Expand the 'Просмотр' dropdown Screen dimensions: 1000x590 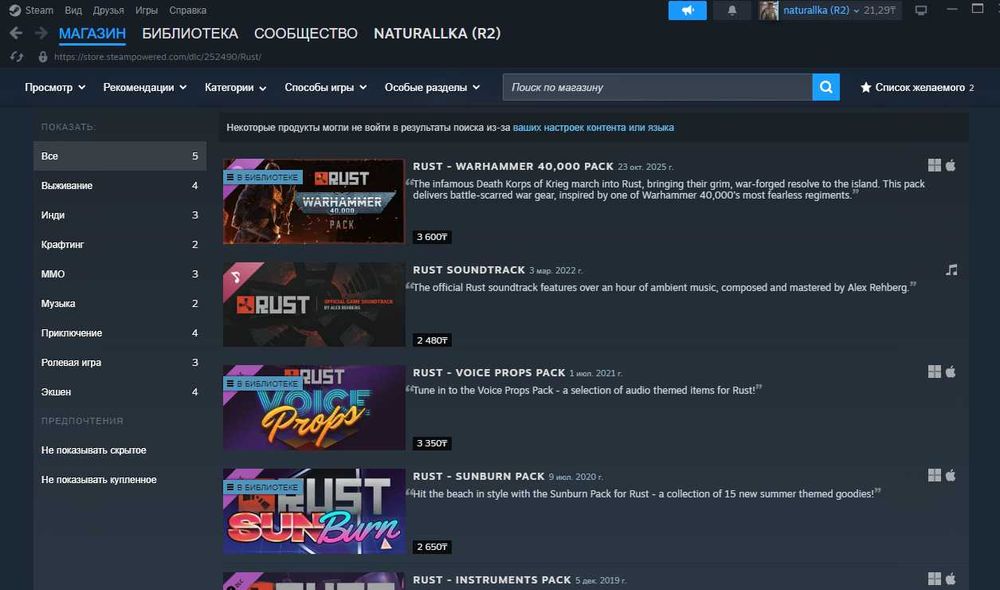55,87
